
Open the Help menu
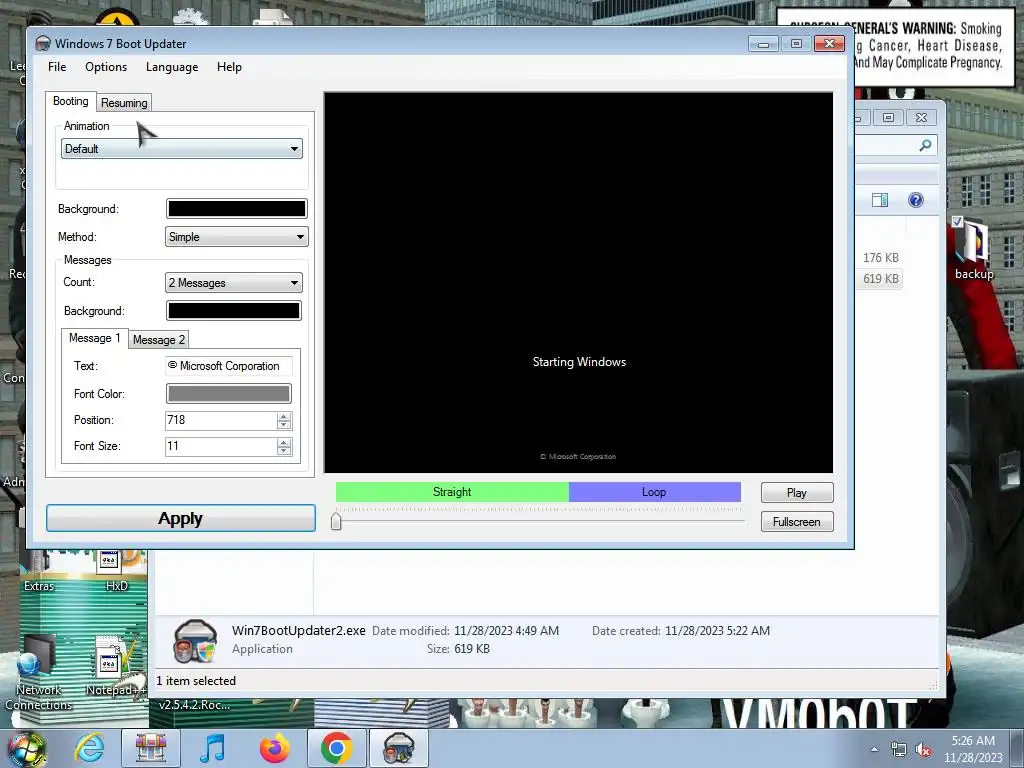click(x=229, y=67)
